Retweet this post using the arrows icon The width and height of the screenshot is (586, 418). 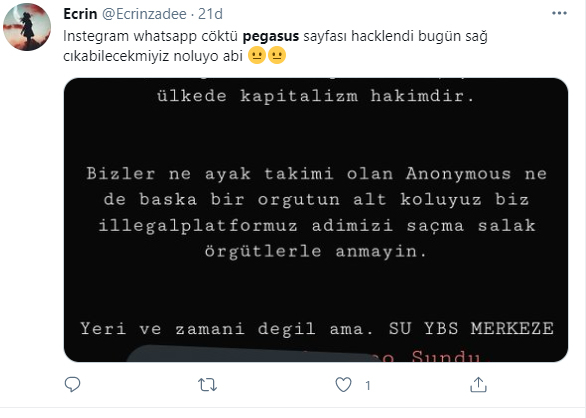[207, 384]
